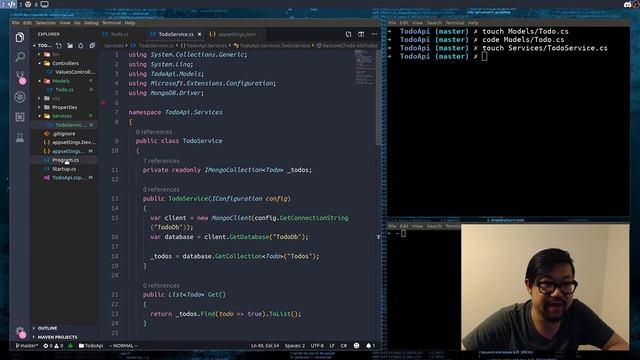This screenshot has width=640, height=360.
Task: Click the editor minimap preview
Action: (x=364, y=67)
